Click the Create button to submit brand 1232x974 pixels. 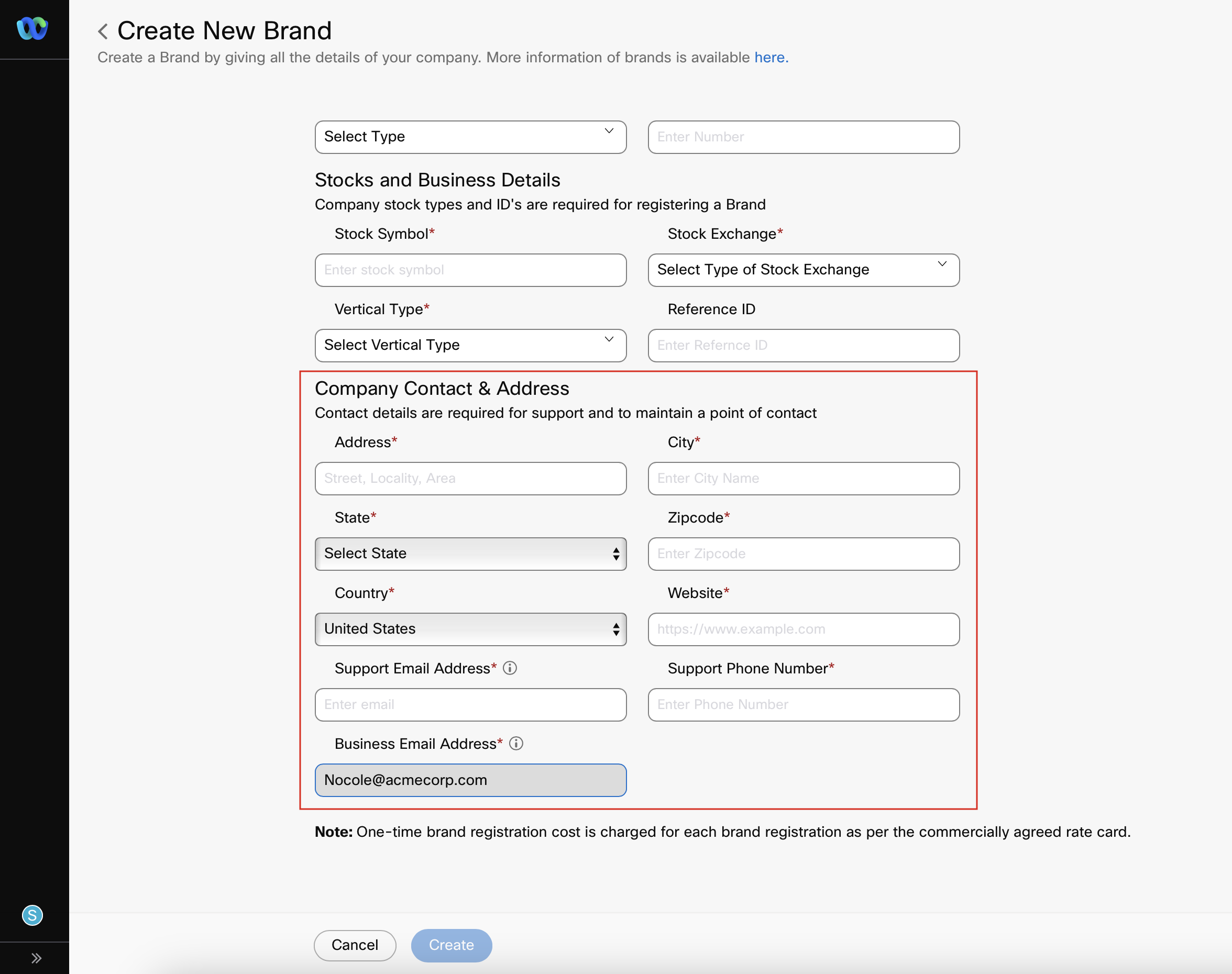[x=451, y=945]
